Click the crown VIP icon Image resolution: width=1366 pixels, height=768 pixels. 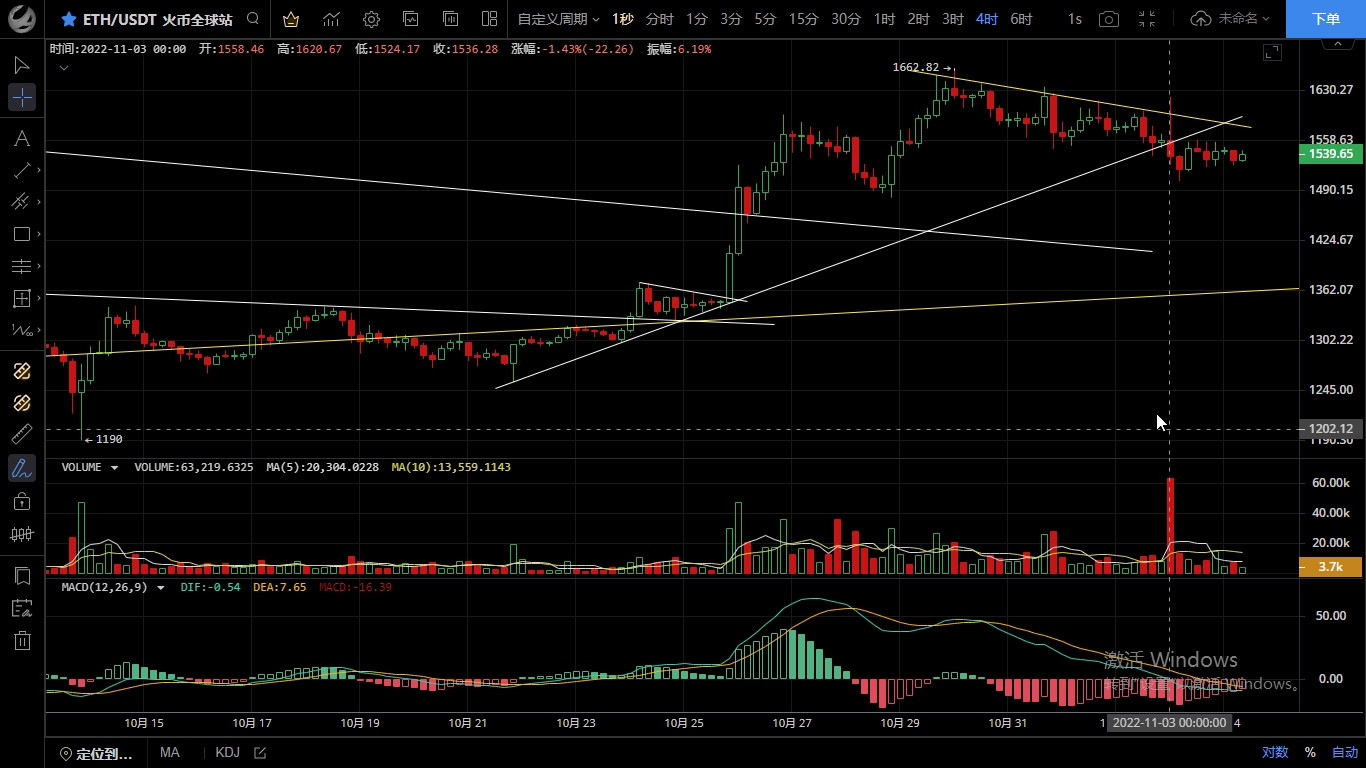(290, 19)
